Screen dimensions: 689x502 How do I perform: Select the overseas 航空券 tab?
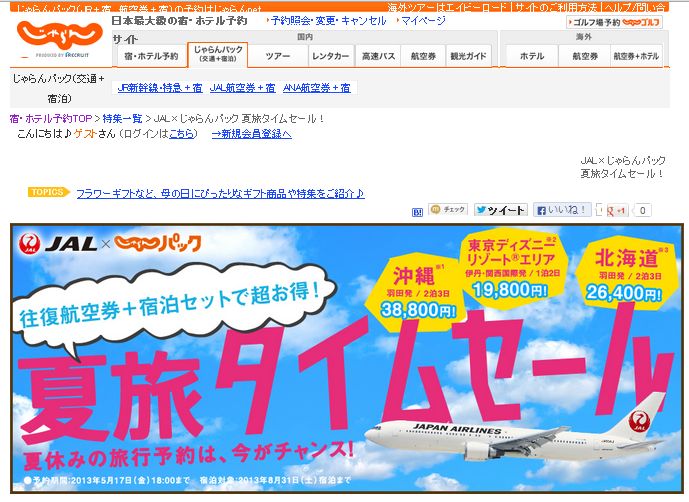[x=585, y=56]
